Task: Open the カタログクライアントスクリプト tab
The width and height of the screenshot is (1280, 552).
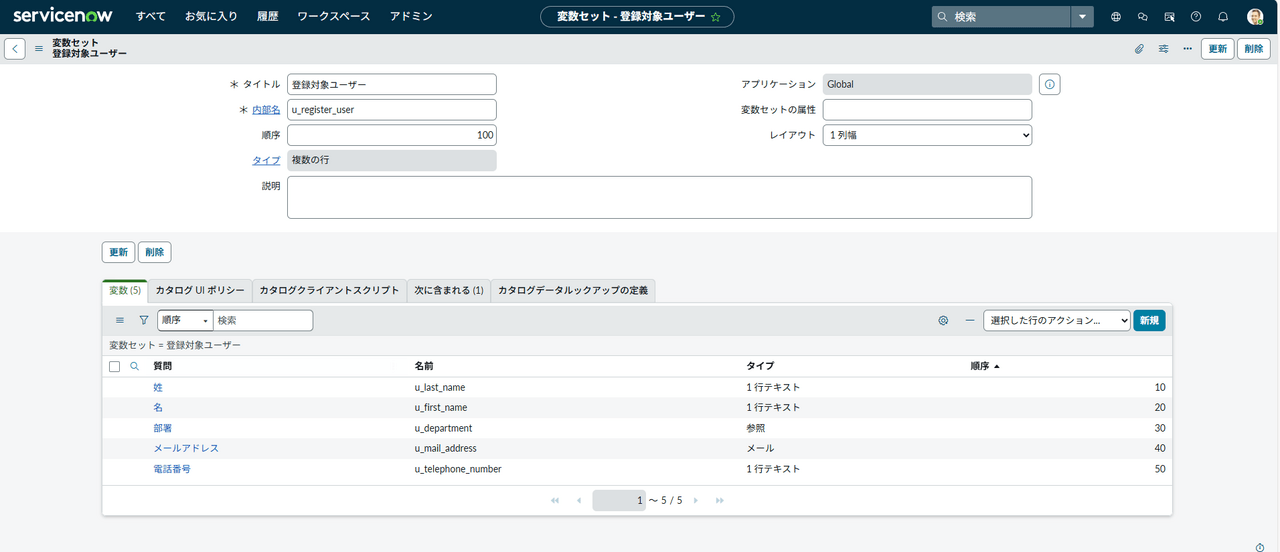Action: [329, 290]
